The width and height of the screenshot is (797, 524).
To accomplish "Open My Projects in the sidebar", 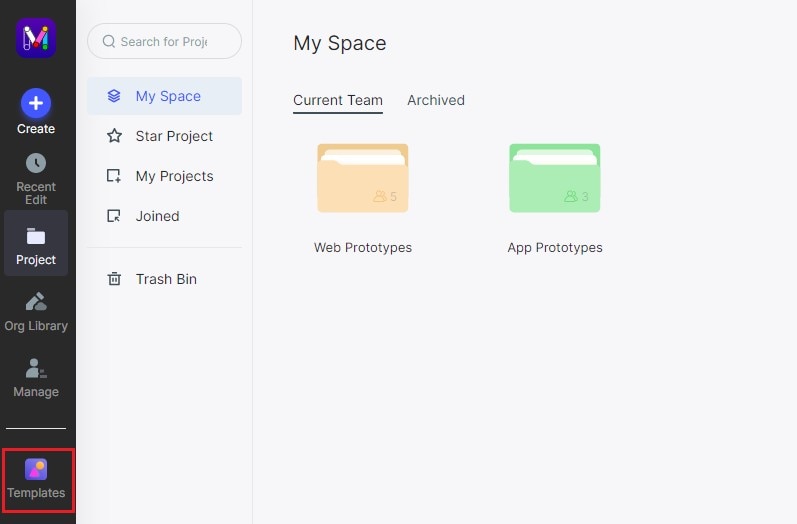I will 174,176.
